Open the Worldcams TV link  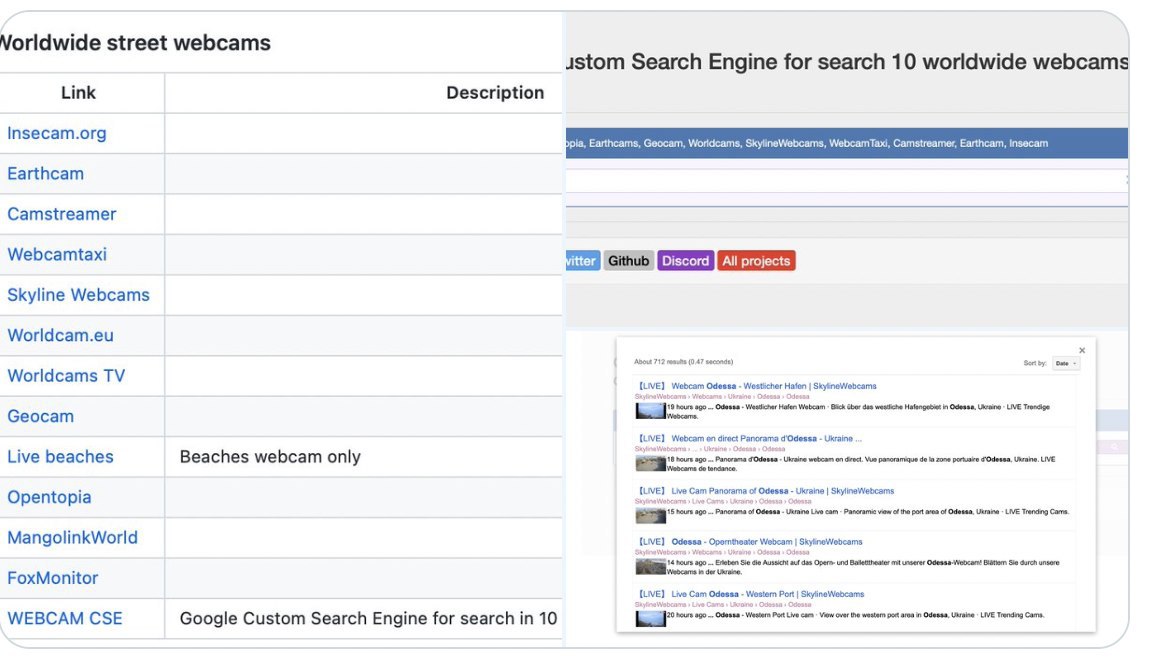pos(67,375)
